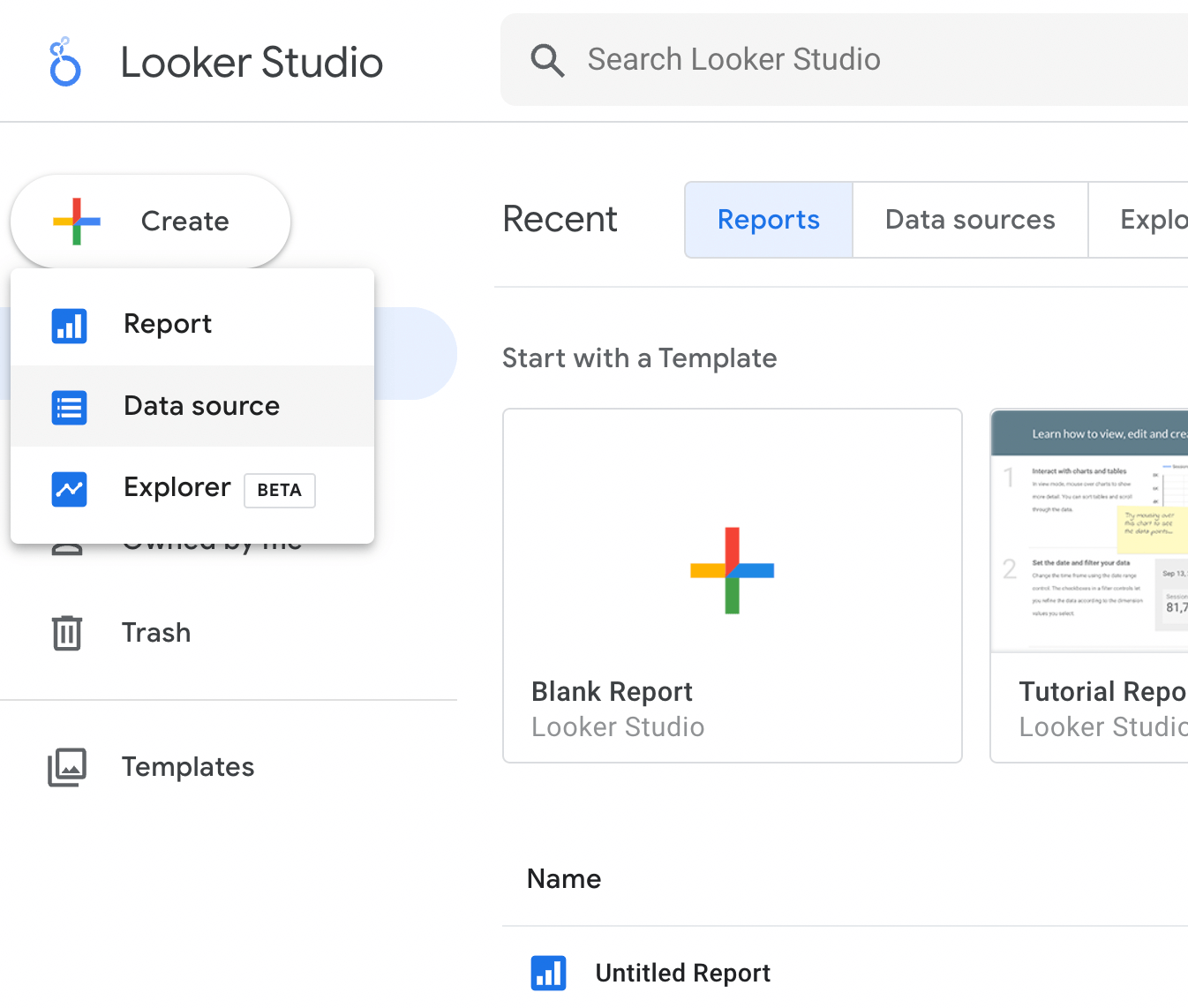Click the Search Looker Studio field

(x=844, y=60)
